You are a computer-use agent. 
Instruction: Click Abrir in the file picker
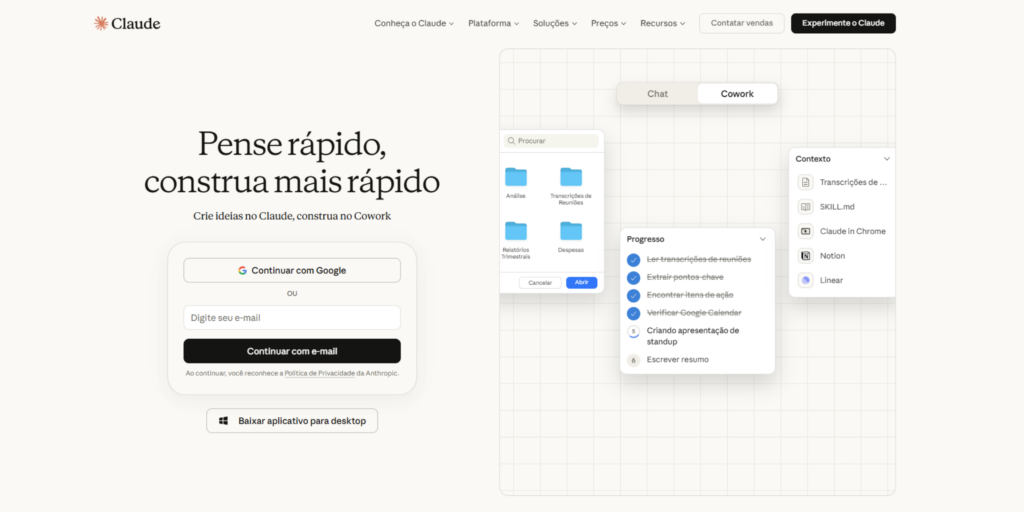point(581,283)
